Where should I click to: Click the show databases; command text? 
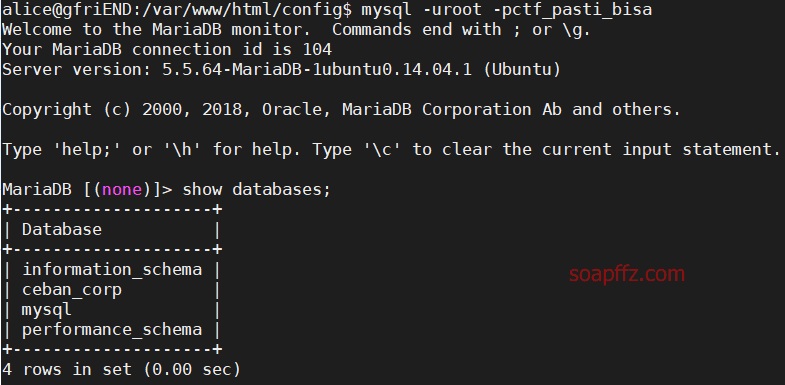[257, 190]
